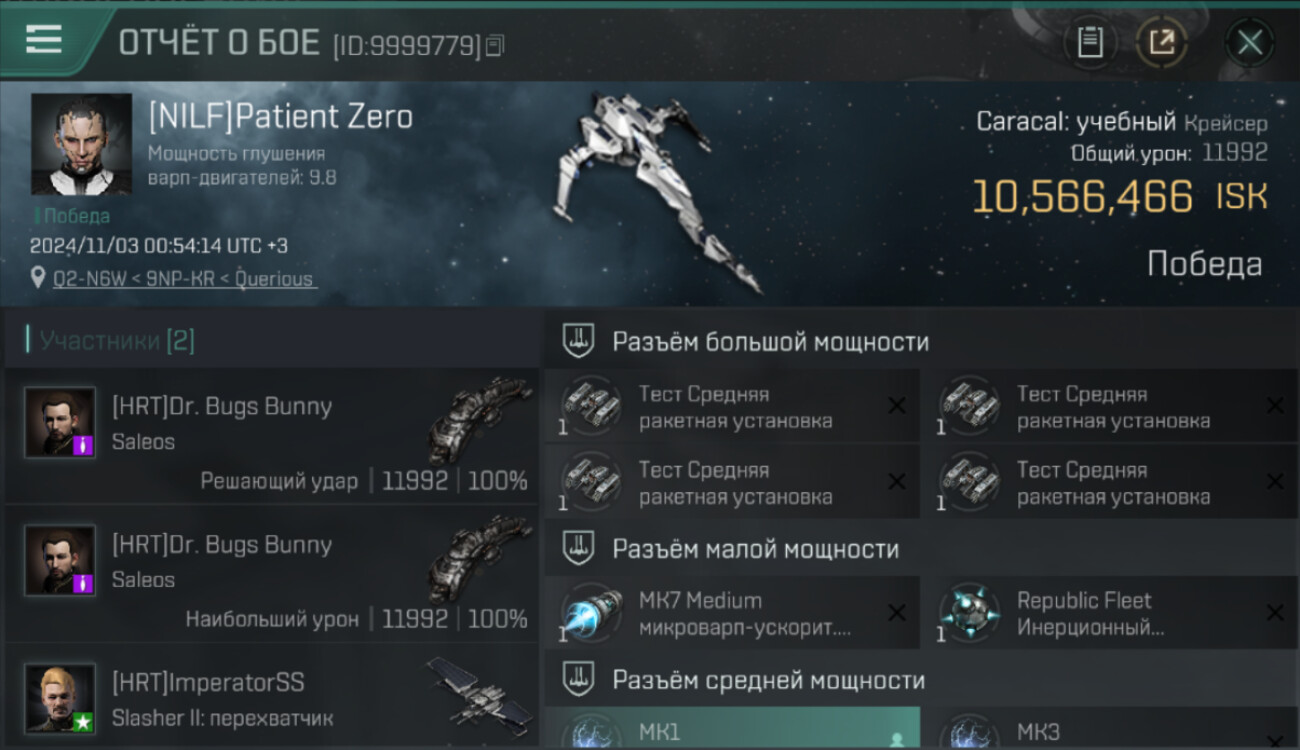Collapse the low power slot section

920,549
